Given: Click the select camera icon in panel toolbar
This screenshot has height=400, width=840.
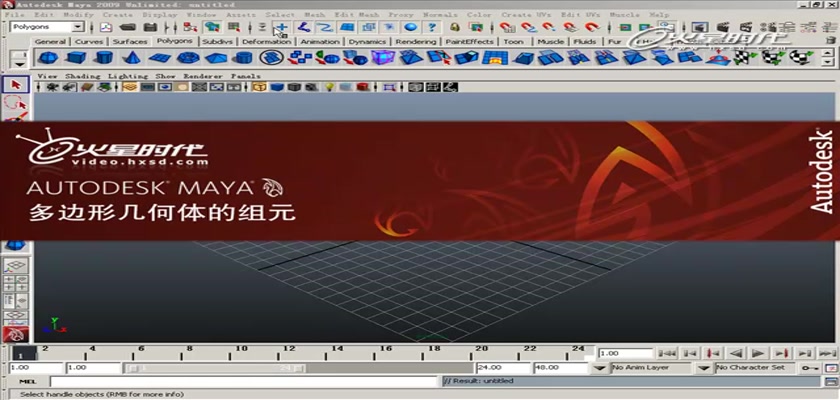Looking at the screenshot, I should pyautogui.click(x=52, y=87).
